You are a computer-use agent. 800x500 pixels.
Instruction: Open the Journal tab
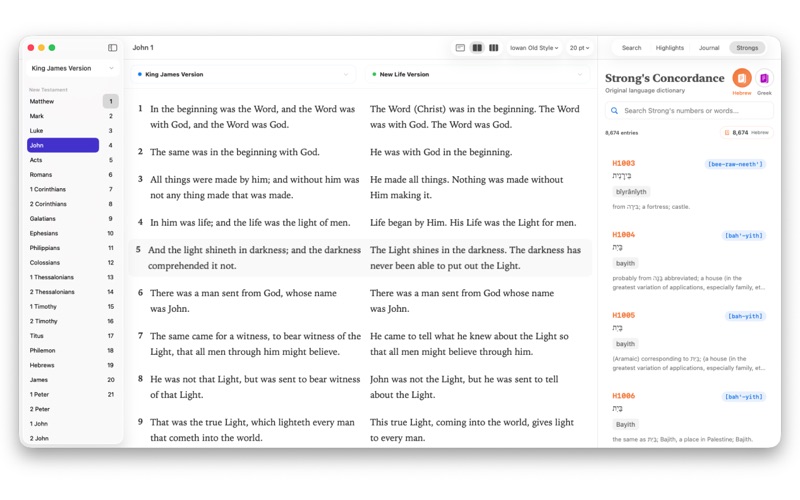[x=709, y=47]
